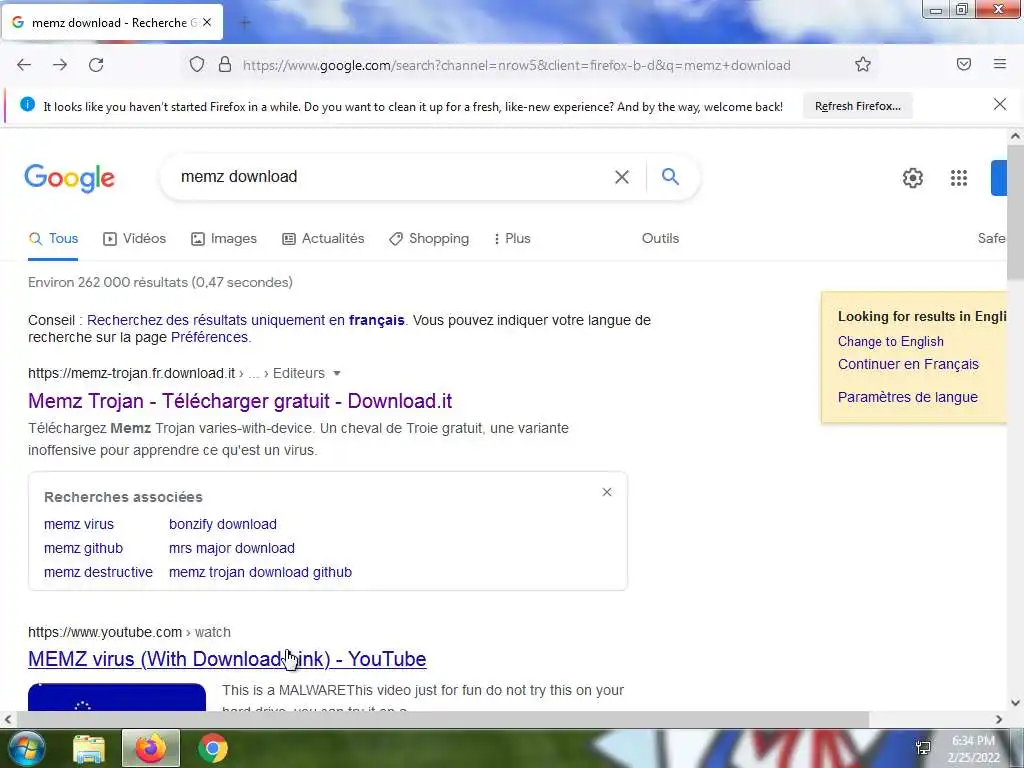Click the network tray icon

pos(923,748)
